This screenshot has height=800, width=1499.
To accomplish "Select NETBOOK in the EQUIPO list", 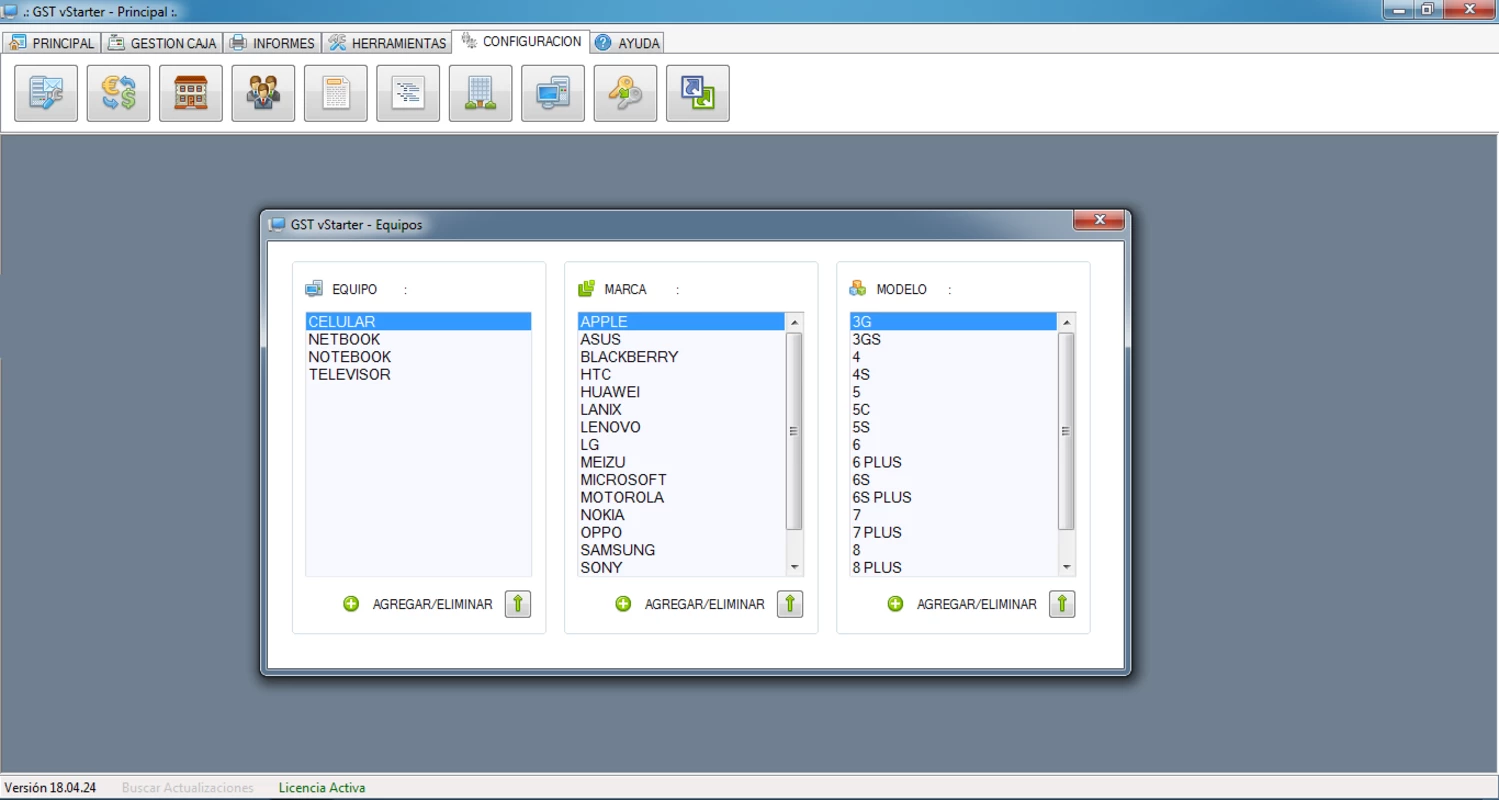I will pos(418,340).
